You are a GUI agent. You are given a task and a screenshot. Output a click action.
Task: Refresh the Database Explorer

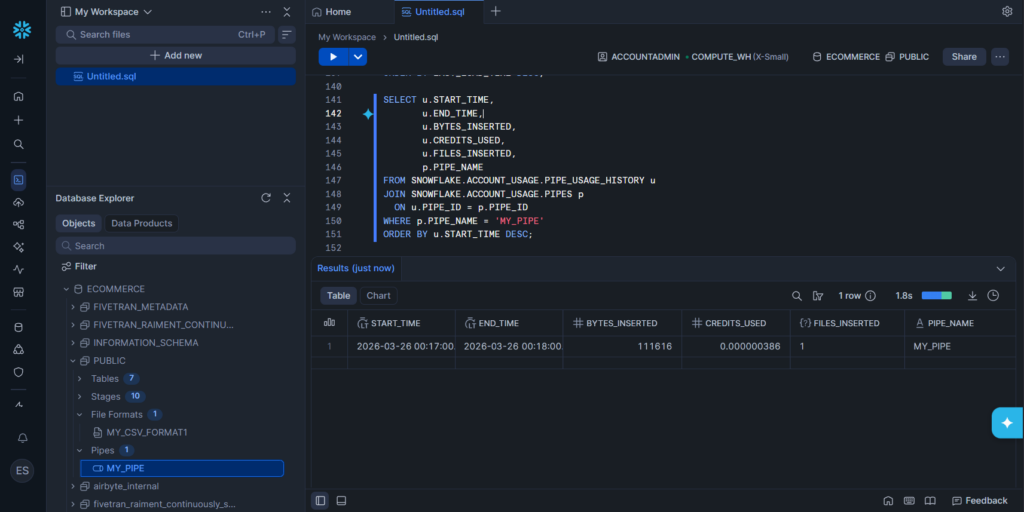[x=266, y=198]
